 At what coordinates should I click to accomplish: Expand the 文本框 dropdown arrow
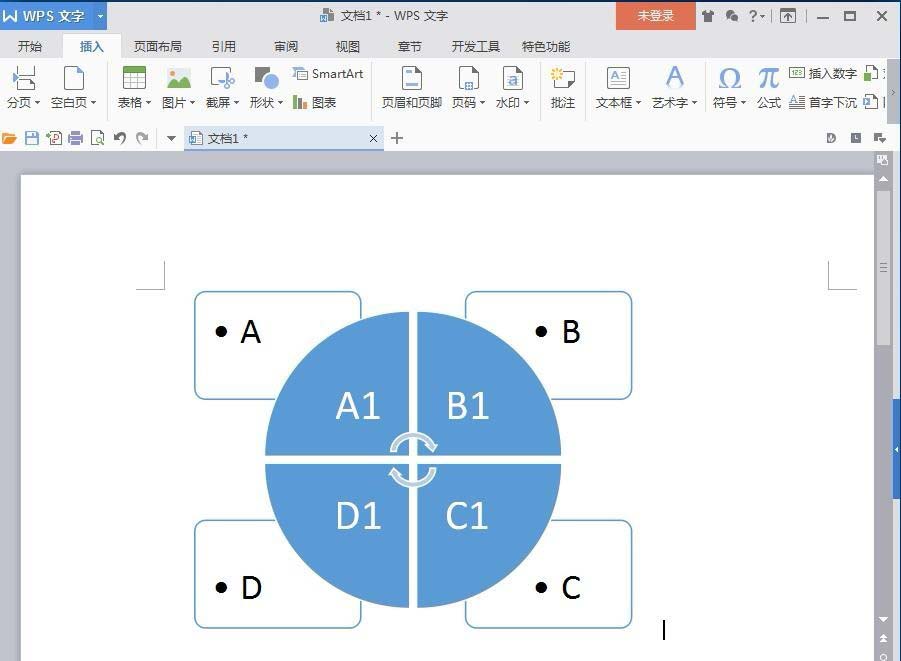pyautogui.click(x=638, y=103)
